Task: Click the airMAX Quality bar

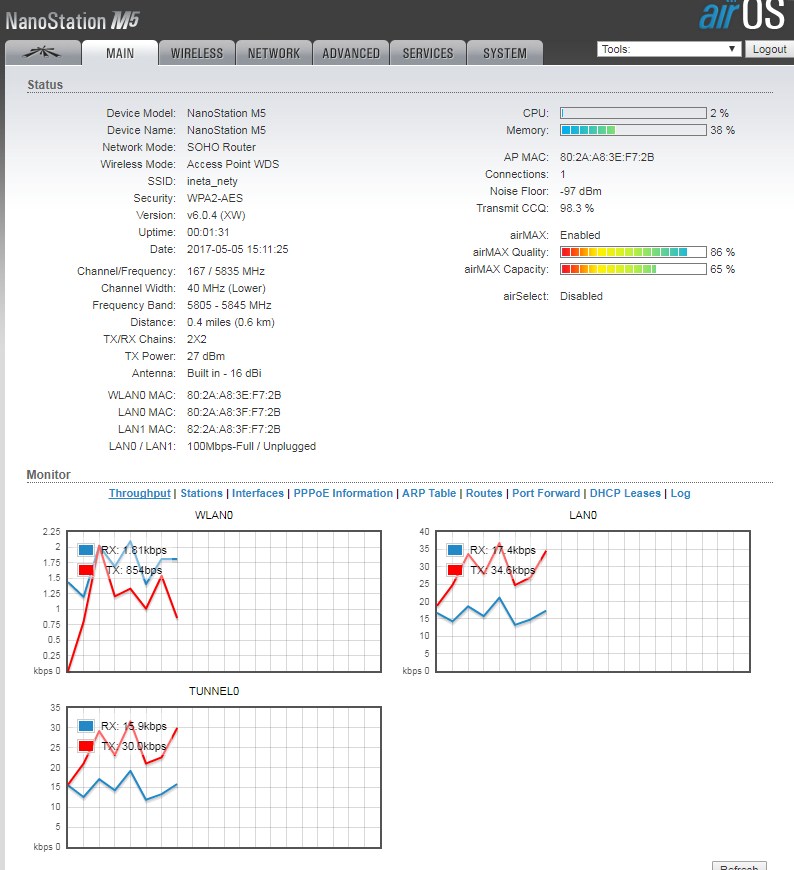Action: click(633, 252)
